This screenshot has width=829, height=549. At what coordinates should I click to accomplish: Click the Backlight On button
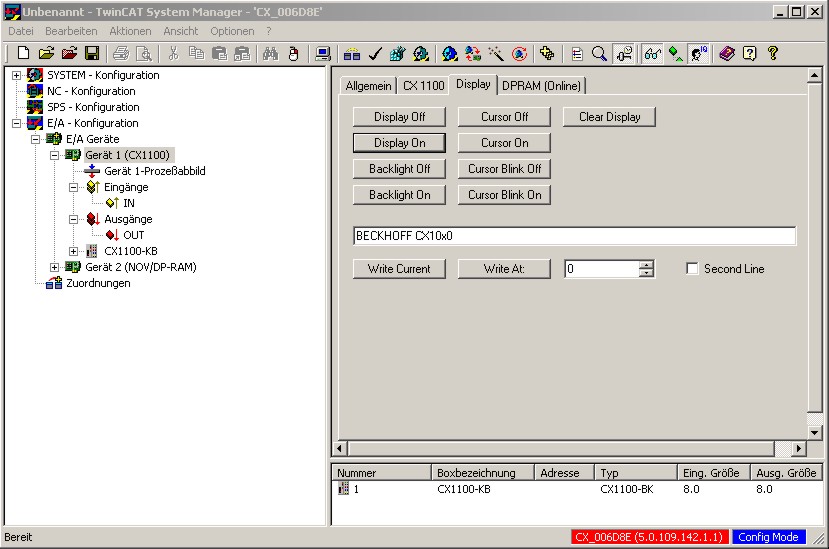(x=399, y=195)
